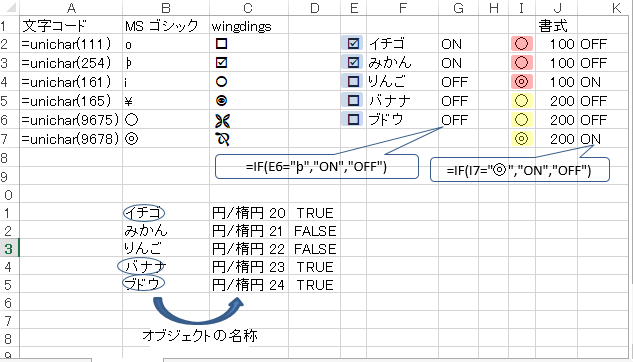Click the OFF value beside りんご in column G
The image size is (633, 362).
[x=455, y=82]
